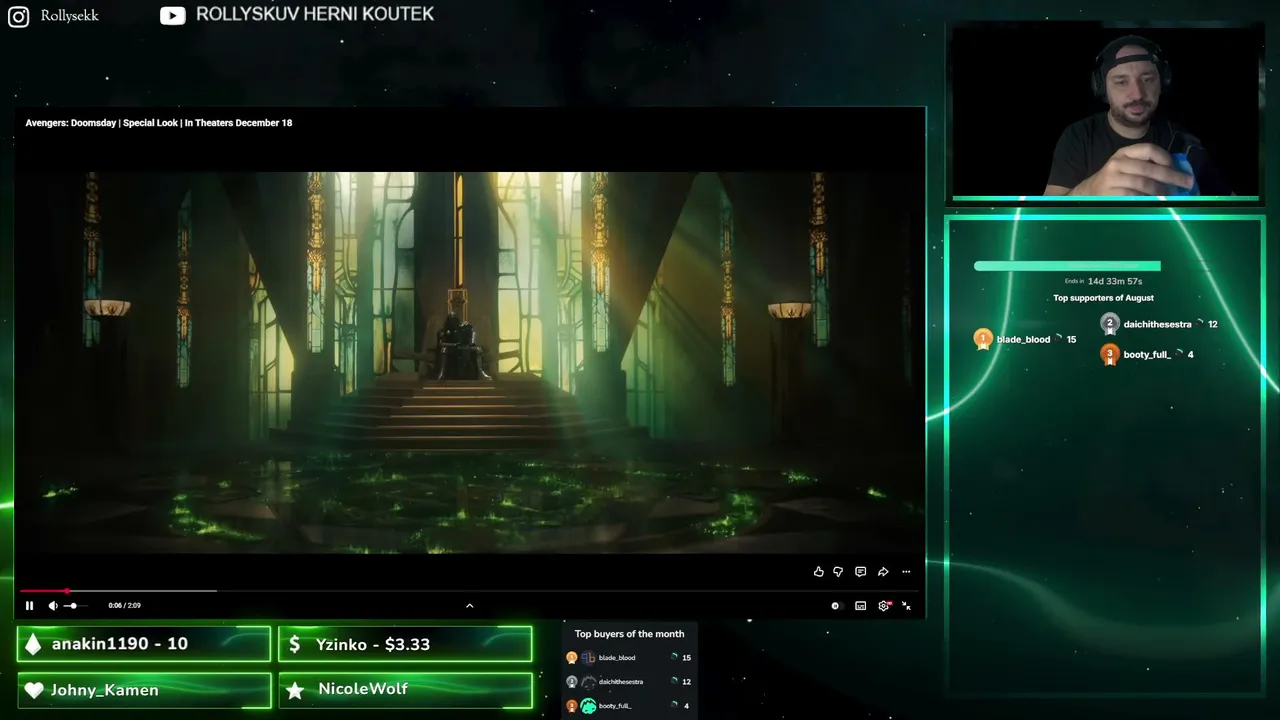Viewport: 1280px width, 720px height.
Task: Click the gold first-place medal icon
Action: [x=983, y=339]
